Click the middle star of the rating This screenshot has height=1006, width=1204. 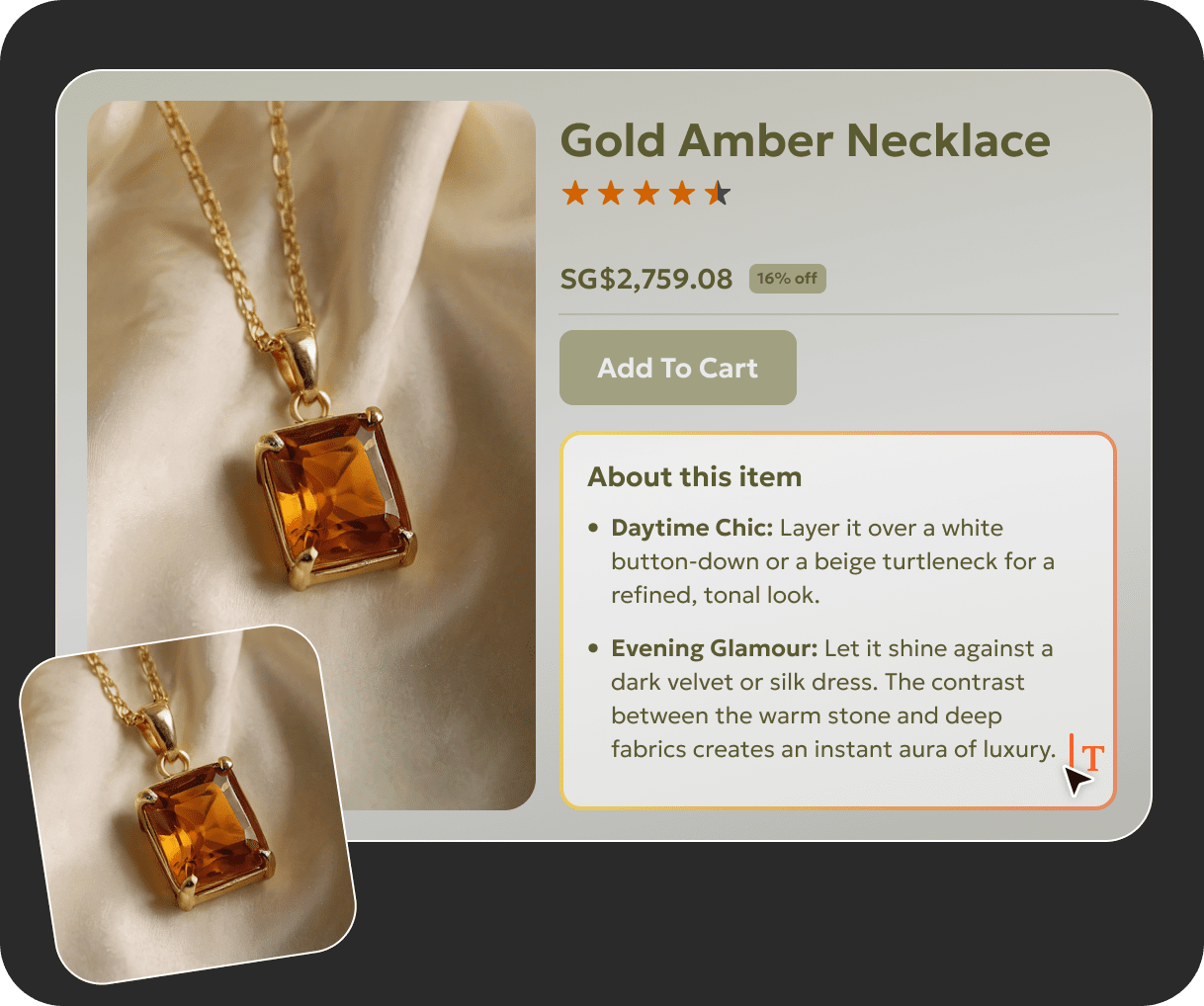[x=645, y=193]
